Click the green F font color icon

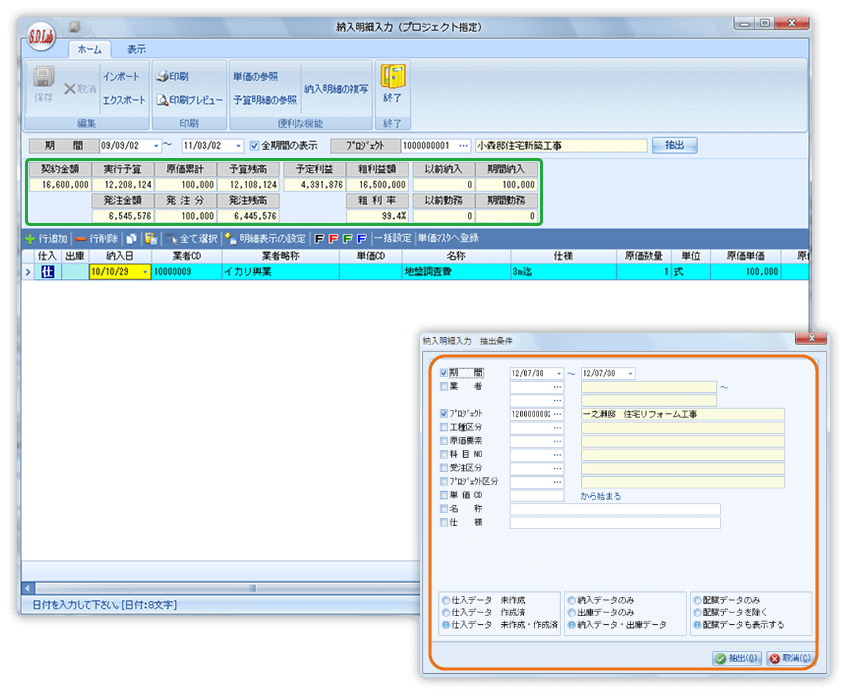[x=348, y=239]
